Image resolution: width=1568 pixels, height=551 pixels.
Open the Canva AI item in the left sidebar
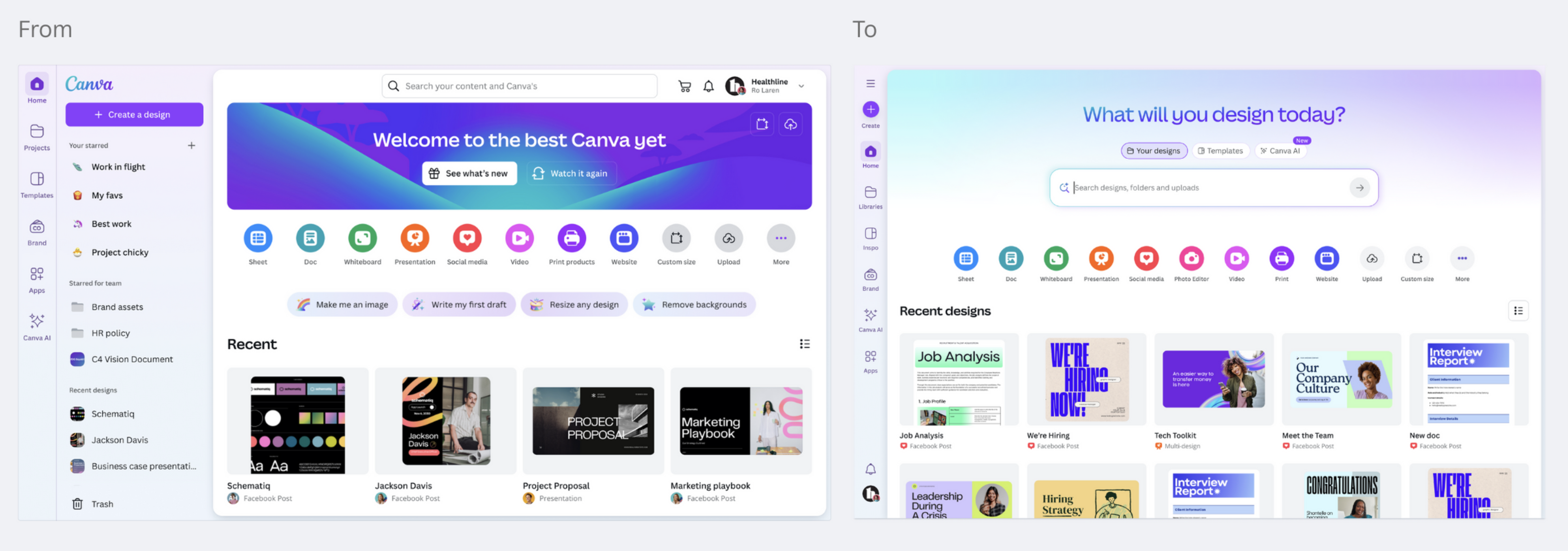(36, 326)
